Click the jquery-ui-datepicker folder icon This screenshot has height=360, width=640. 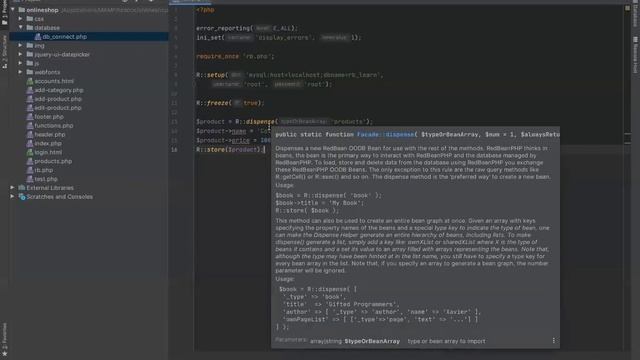pos(30,54)
